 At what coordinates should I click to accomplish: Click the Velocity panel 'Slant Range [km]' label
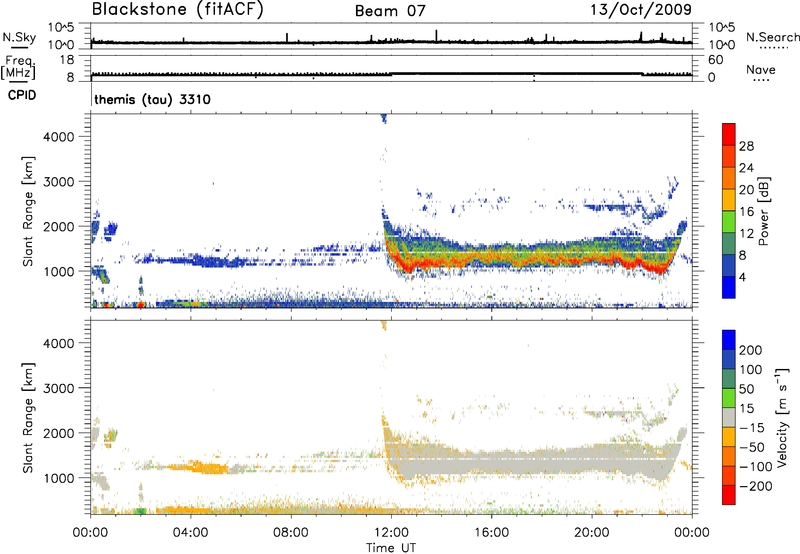[28, 417]
